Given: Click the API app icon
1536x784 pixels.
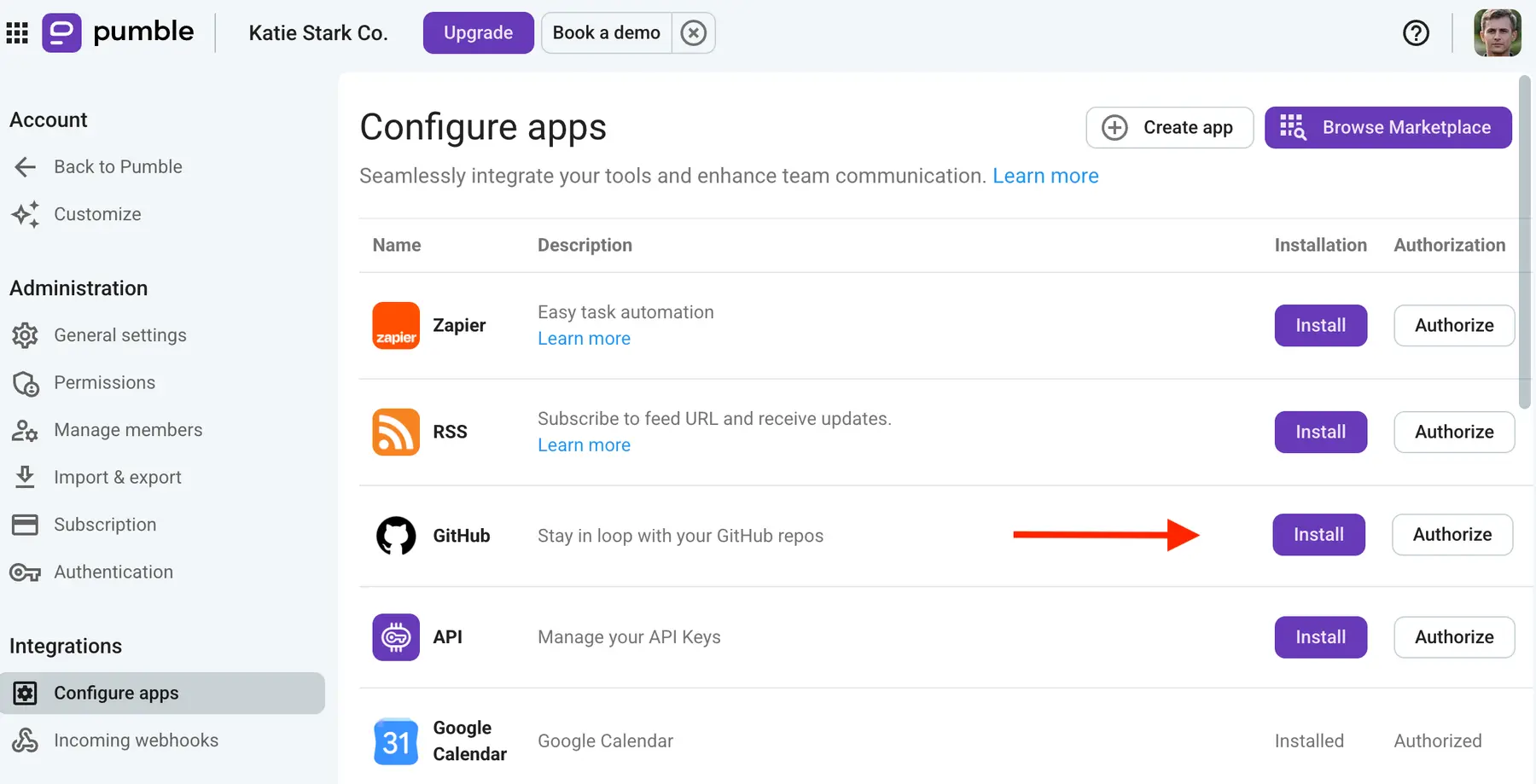Looking at the screenshot, I should [x=396, y=637].
